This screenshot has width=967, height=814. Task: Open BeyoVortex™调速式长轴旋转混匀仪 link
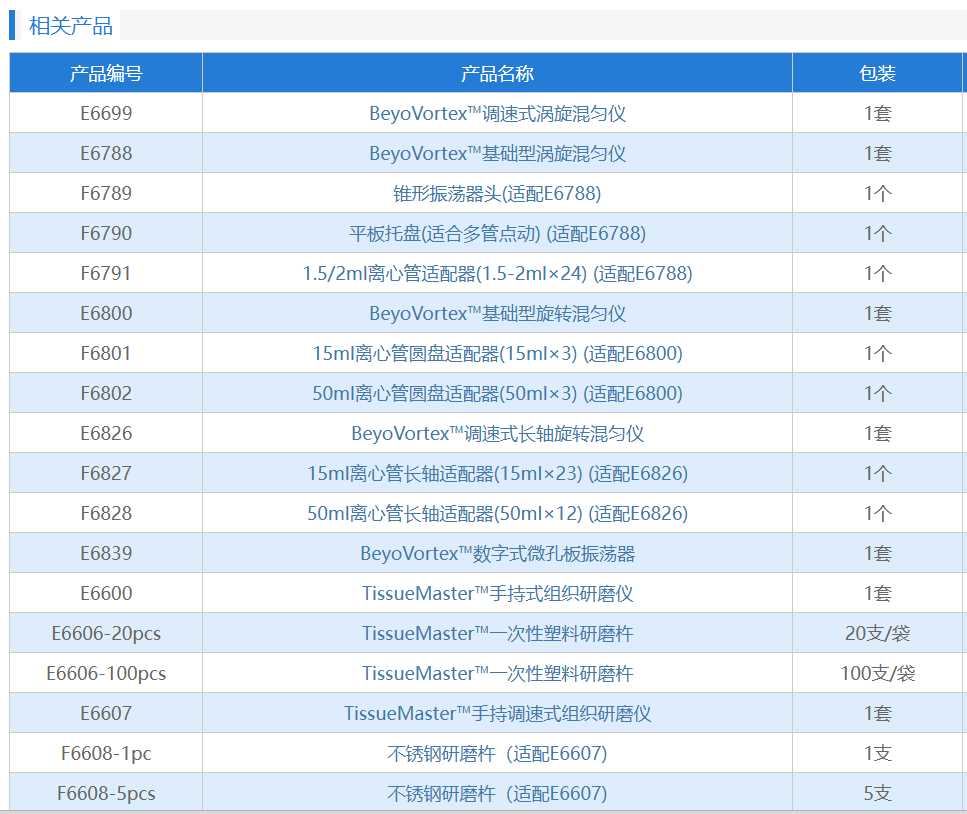pyautogui.click(x=497, y=433)
